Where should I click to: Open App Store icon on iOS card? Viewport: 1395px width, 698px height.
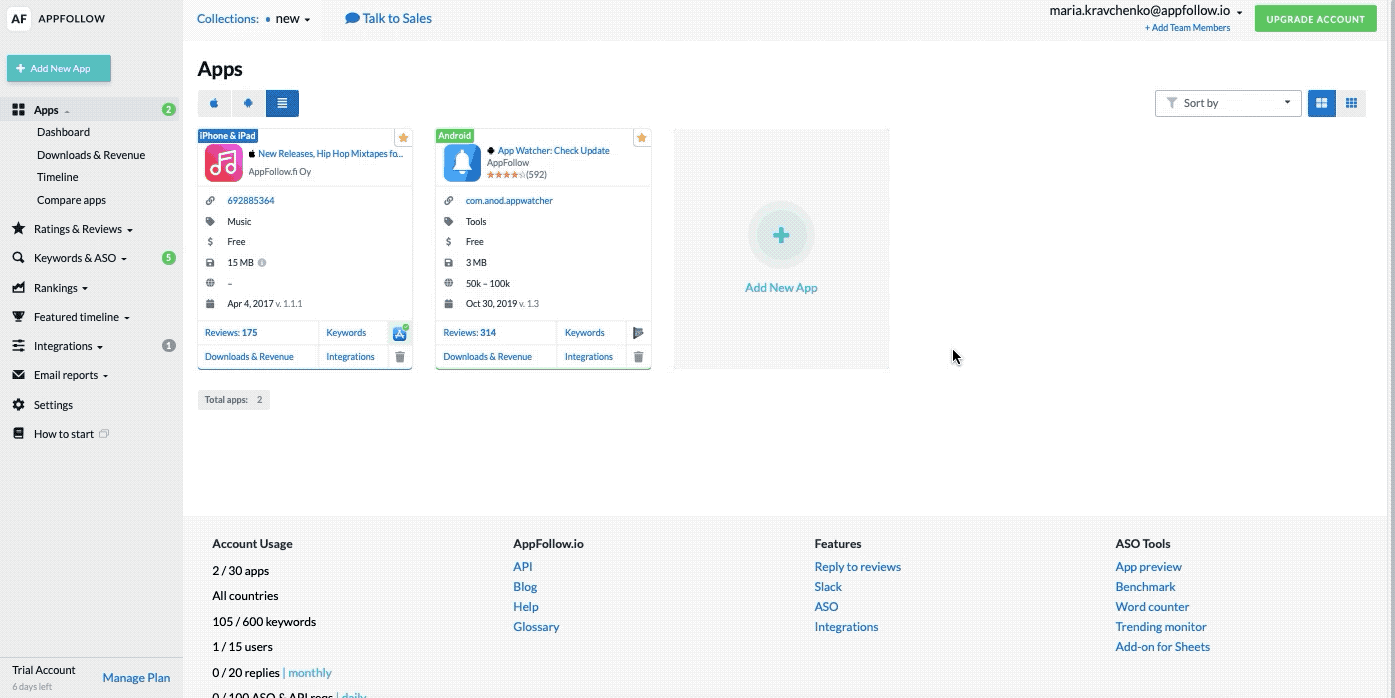pos(400,333)
